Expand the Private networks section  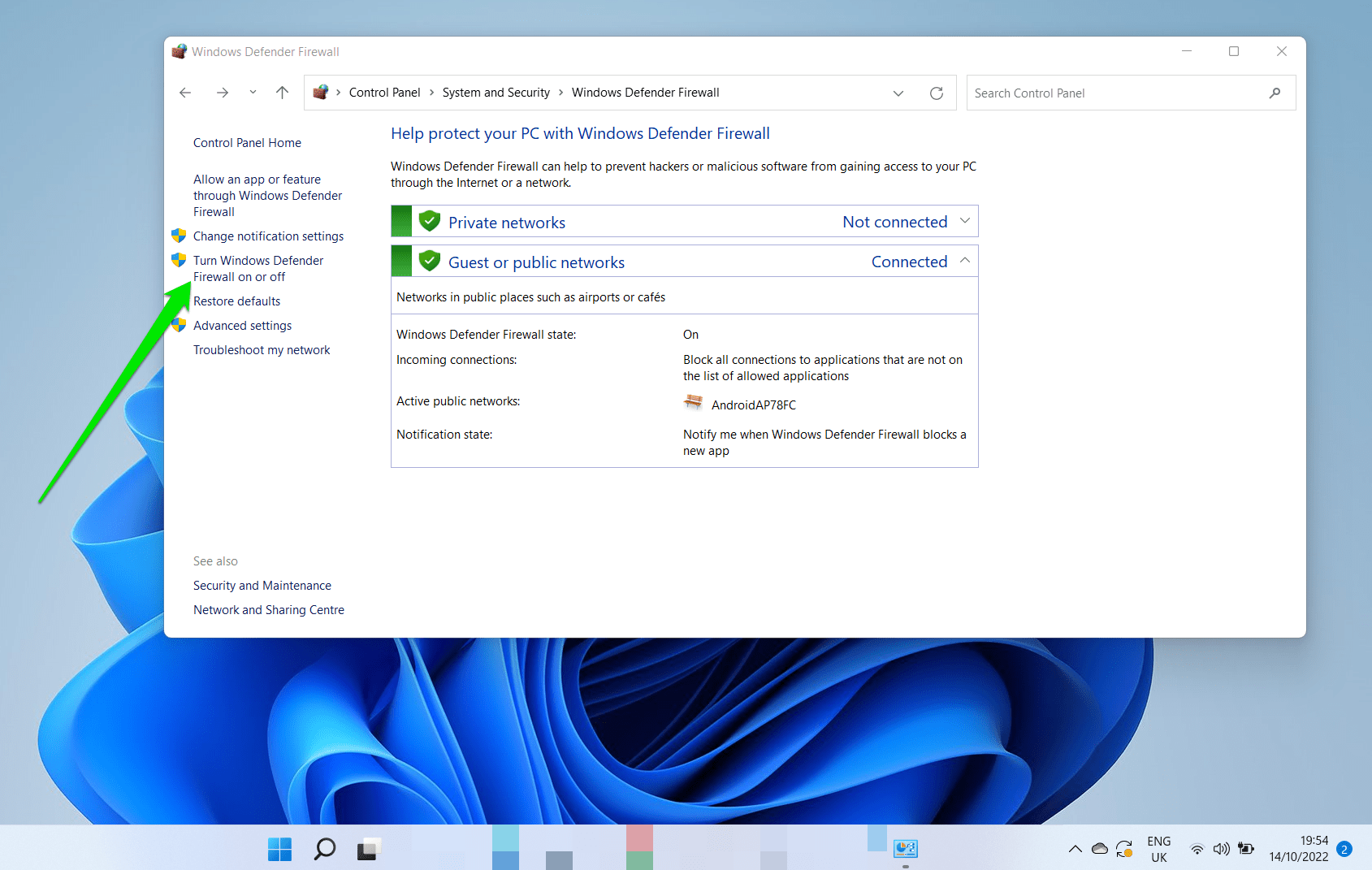pos(964,220)
